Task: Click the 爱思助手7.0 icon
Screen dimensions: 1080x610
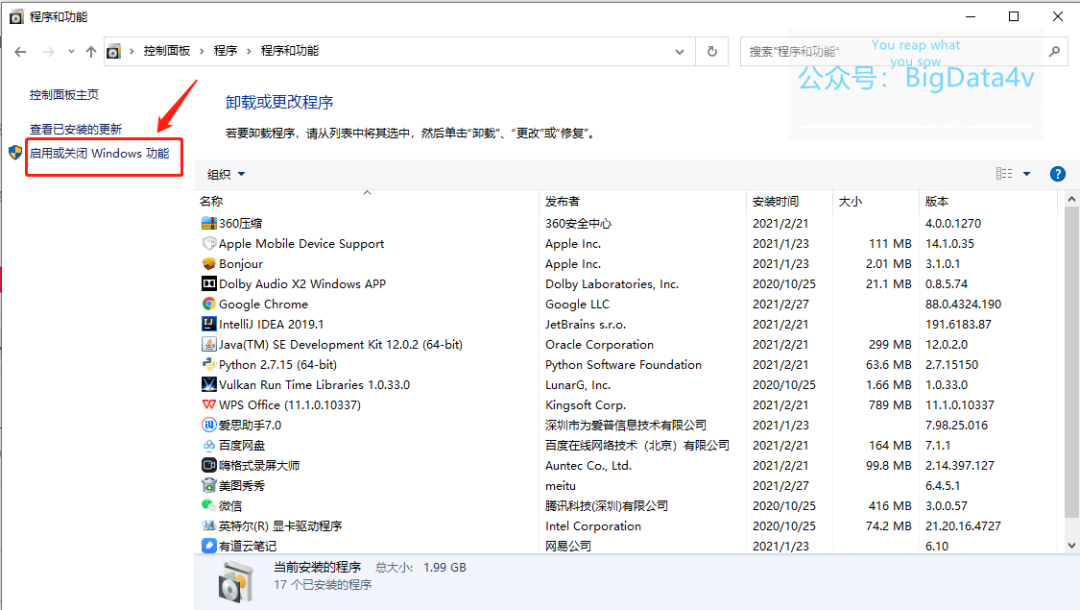Action: (x=209, y=425)
